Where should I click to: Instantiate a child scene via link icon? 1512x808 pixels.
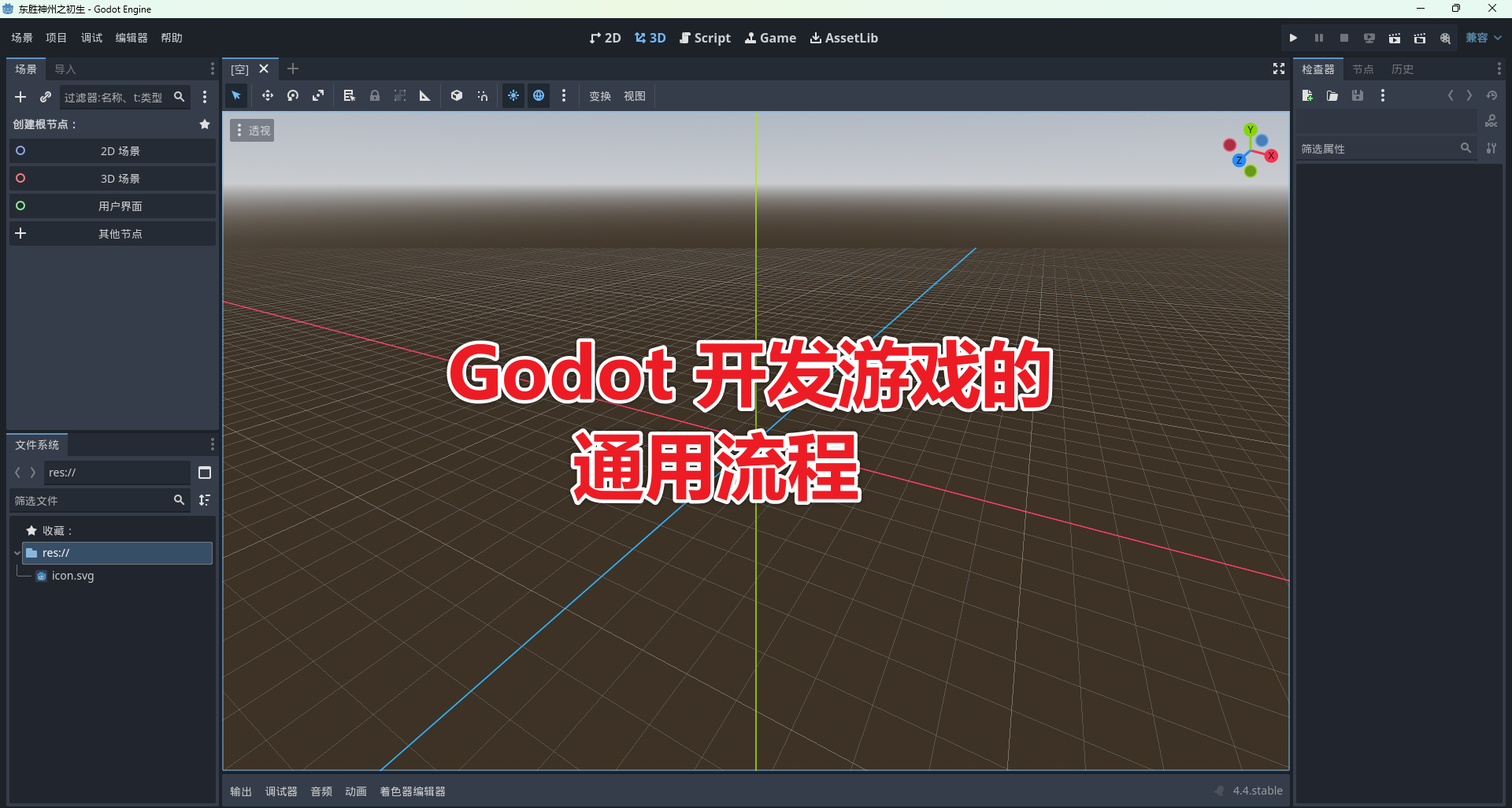(46, 97)
